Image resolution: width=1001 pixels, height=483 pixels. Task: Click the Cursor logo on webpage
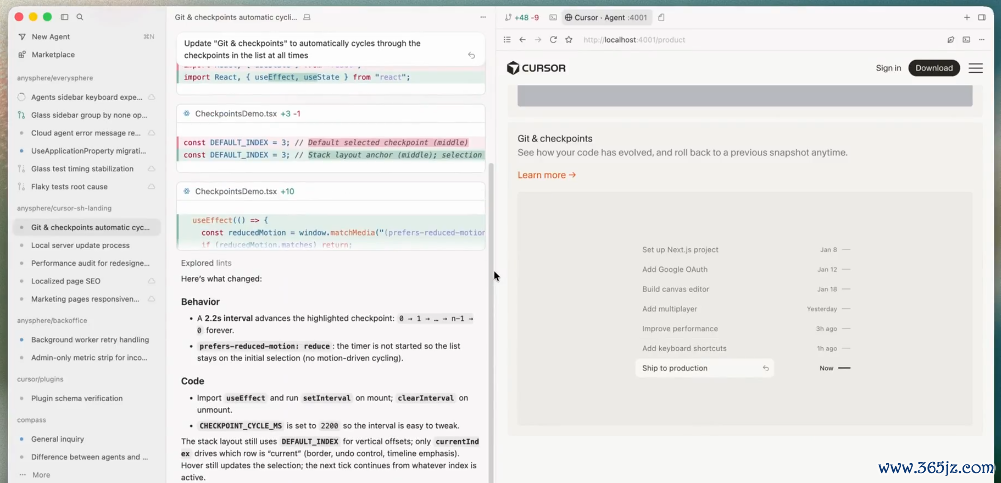[x=536, y=68]
